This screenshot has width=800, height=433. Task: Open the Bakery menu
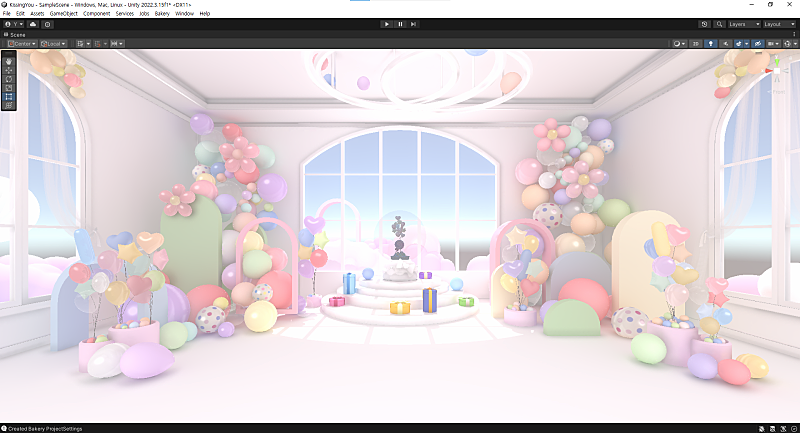point(162,13)
